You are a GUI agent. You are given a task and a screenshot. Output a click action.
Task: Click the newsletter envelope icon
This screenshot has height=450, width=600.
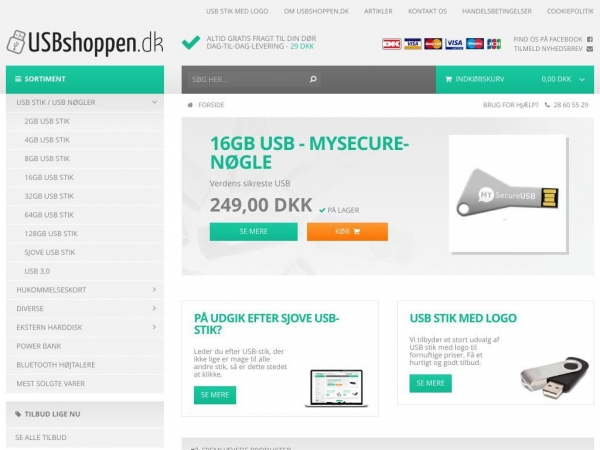click(x=590, y=49)
